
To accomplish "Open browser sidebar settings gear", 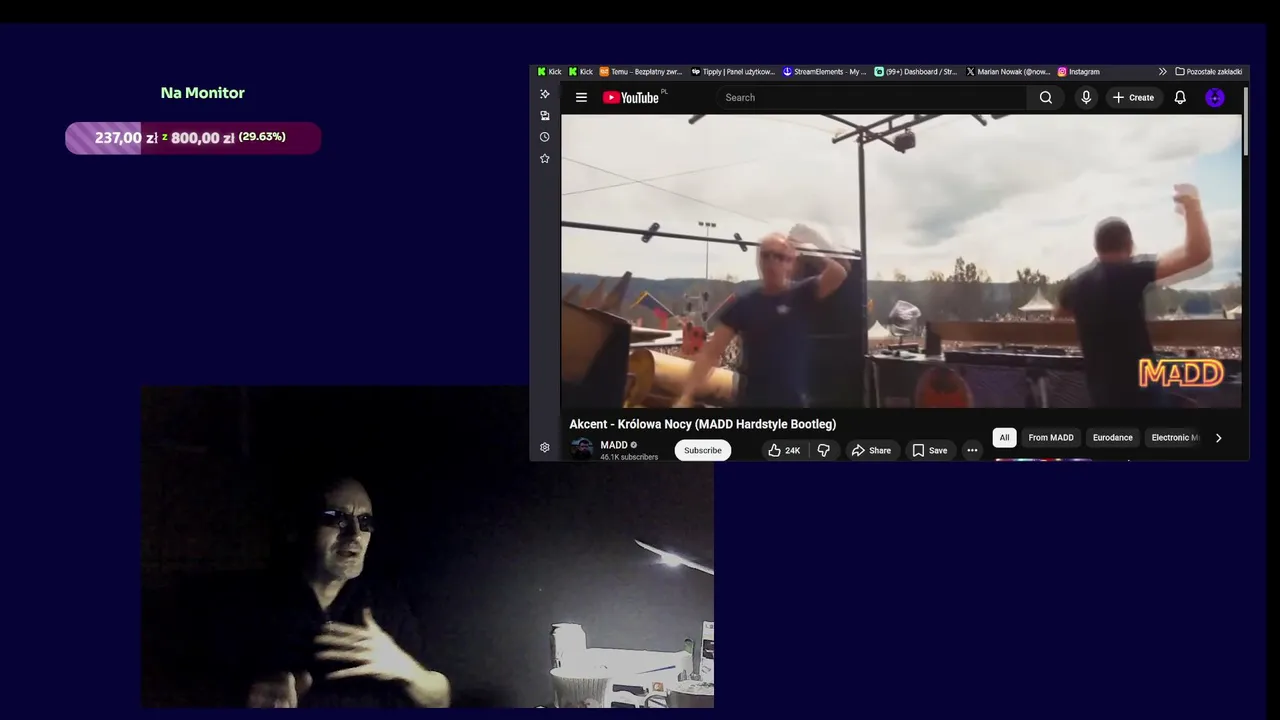I will pos(545,448).
